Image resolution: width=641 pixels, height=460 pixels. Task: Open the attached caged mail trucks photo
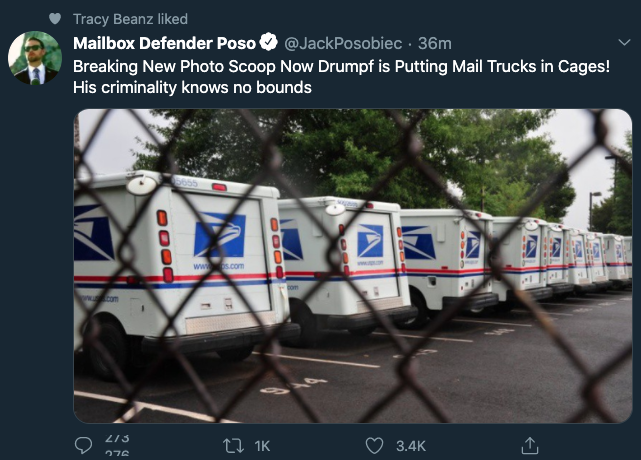[x=353, y=266]
